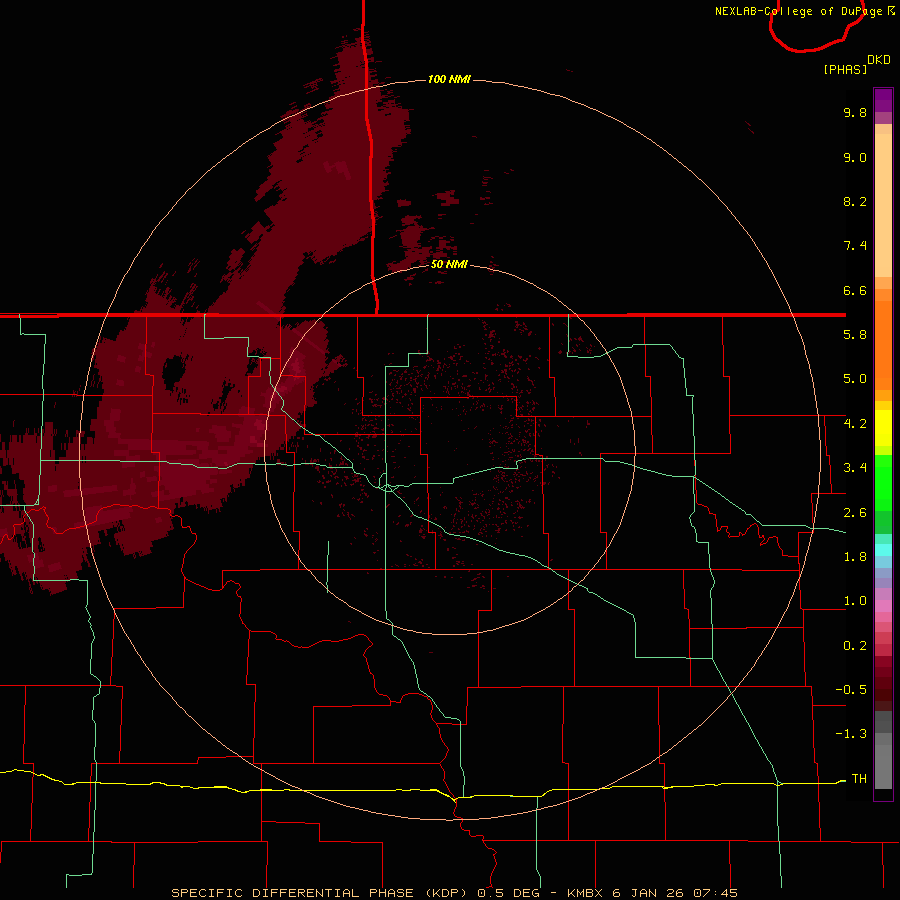Click the 4.2 scale value
This screenshot has width=900, height=900.
pos(855,424)
